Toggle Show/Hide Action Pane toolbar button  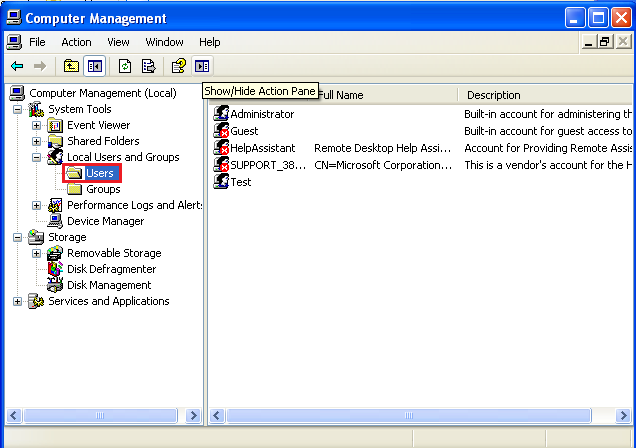coord(202,66)
